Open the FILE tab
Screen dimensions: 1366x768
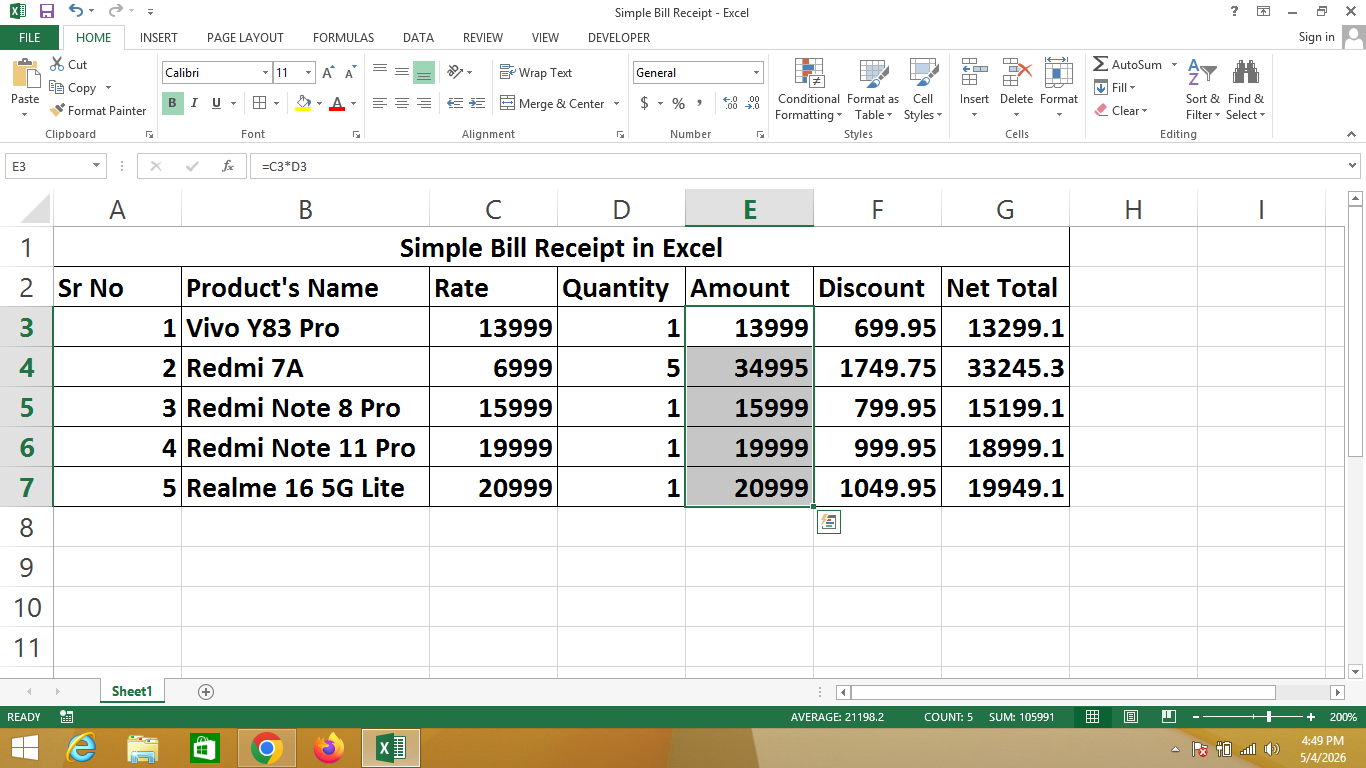coord(29,38)
